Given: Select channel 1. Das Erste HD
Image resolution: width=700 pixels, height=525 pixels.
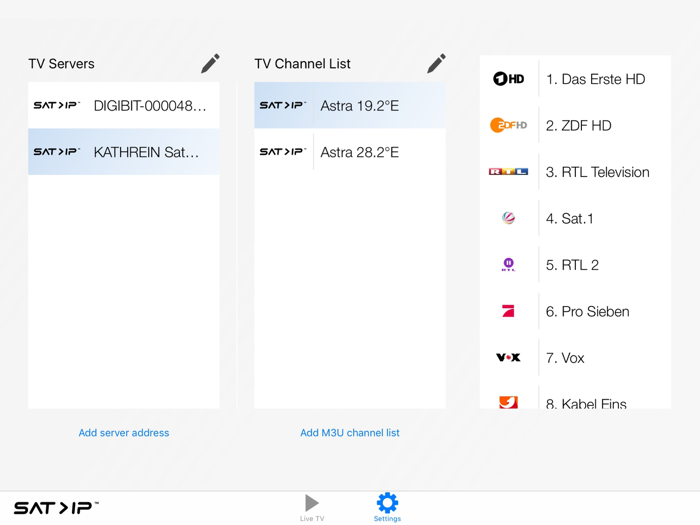Looking at the screenshot, I should coord(575,79).
